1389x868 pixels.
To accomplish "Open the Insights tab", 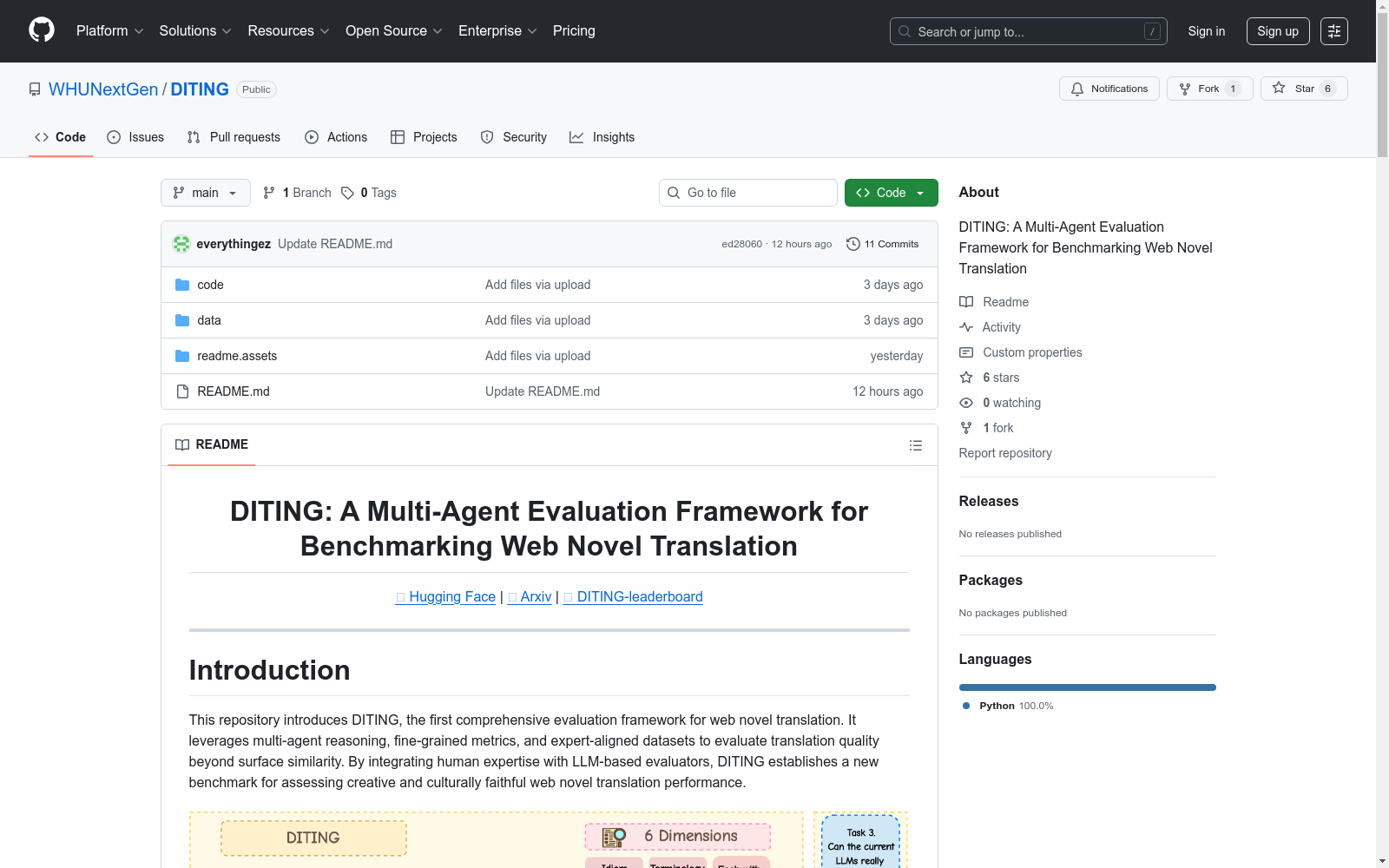I will [x=602, y=137].
